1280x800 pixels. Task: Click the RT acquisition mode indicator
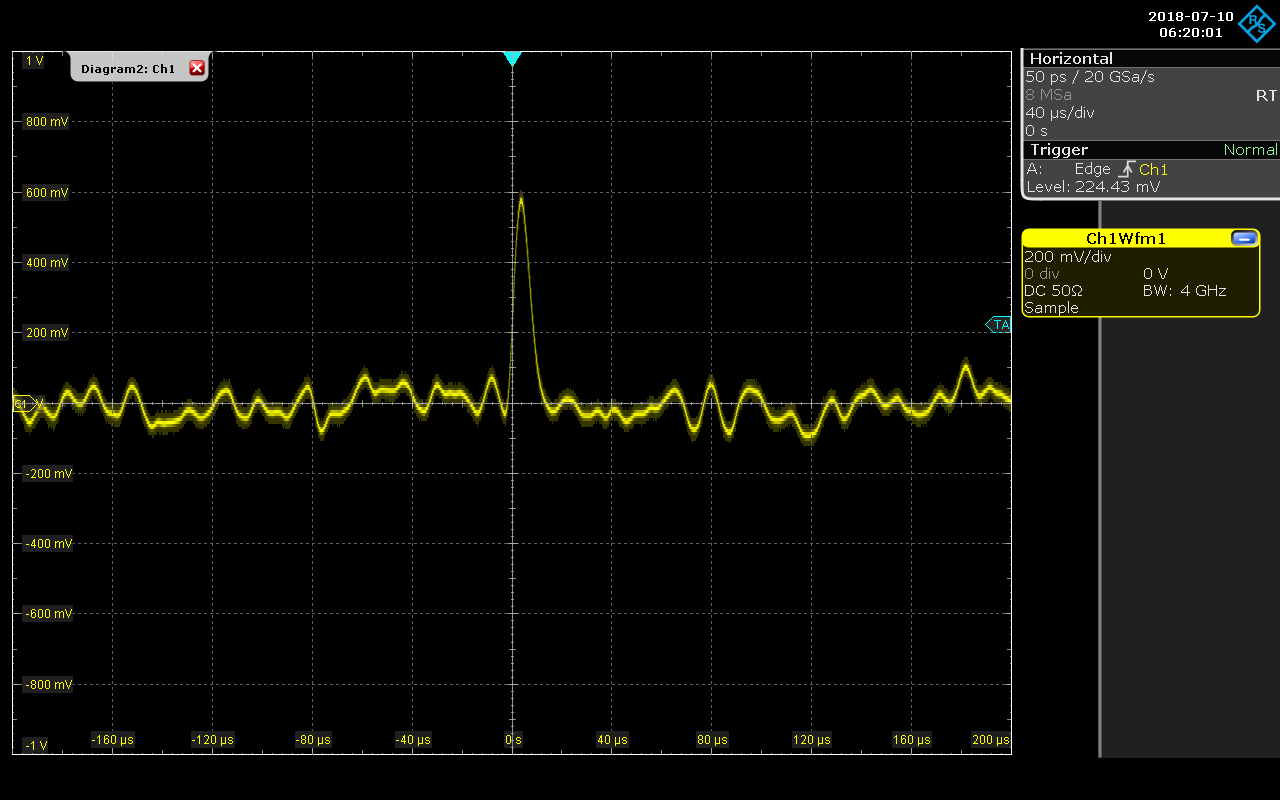pyautogui.click(x=1265, y=96)
